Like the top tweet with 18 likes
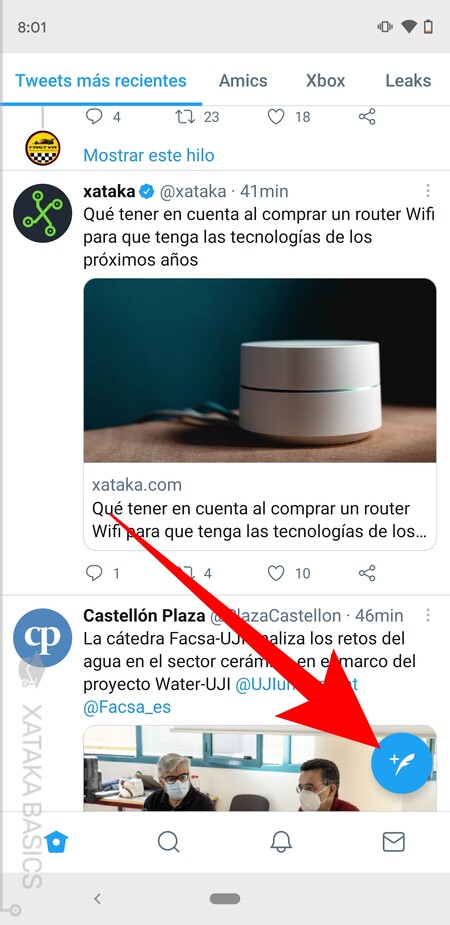Image resolution: width=450 pixels, height=925 pixels. 276,117
